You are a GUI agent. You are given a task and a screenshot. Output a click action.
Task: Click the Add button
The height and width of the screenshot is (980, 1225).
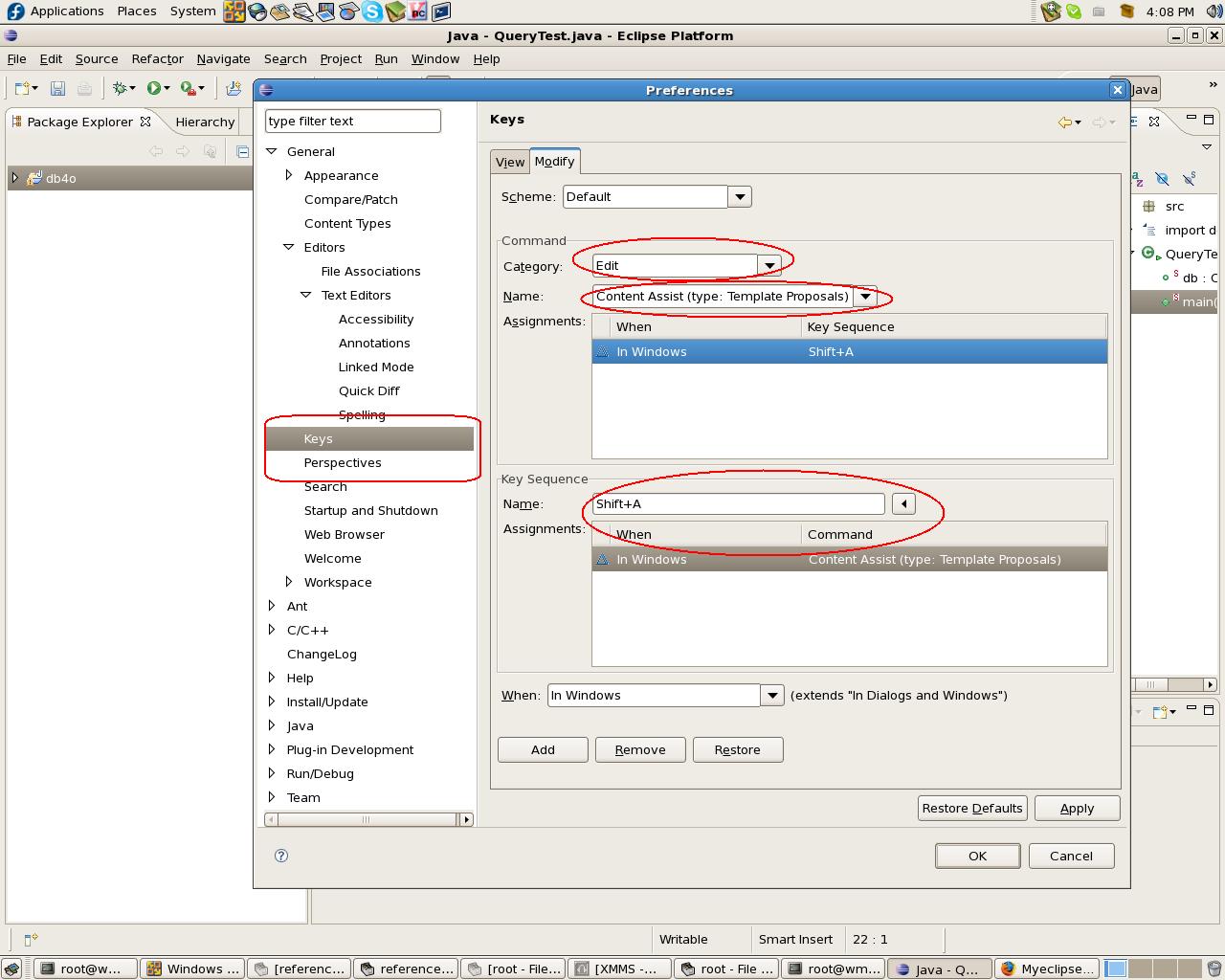pos(543,749)
